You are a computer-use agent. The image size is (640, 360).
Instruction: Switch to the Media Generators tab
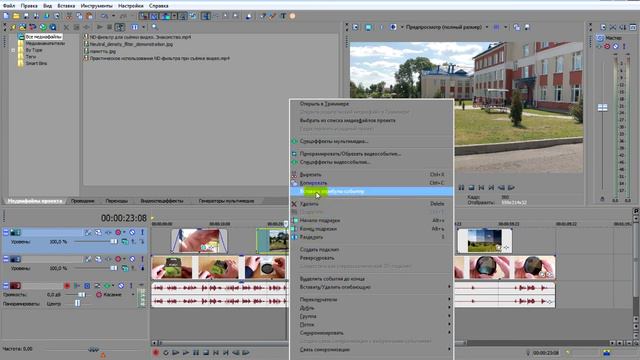click(226, 201)
